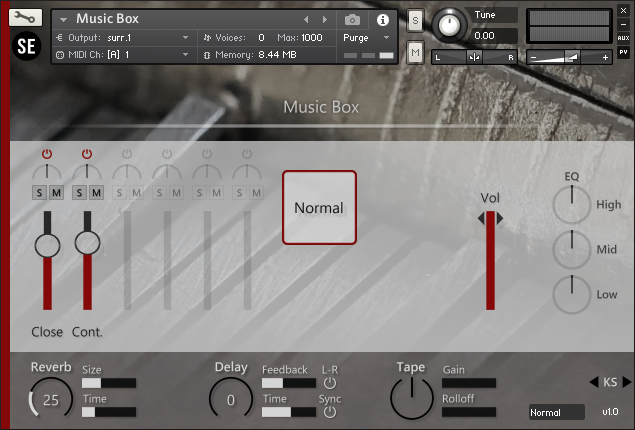Toggle the Cont. mic power button
Image resolution: width=635 pixels, height=430 pixels.
click(87, 154)
